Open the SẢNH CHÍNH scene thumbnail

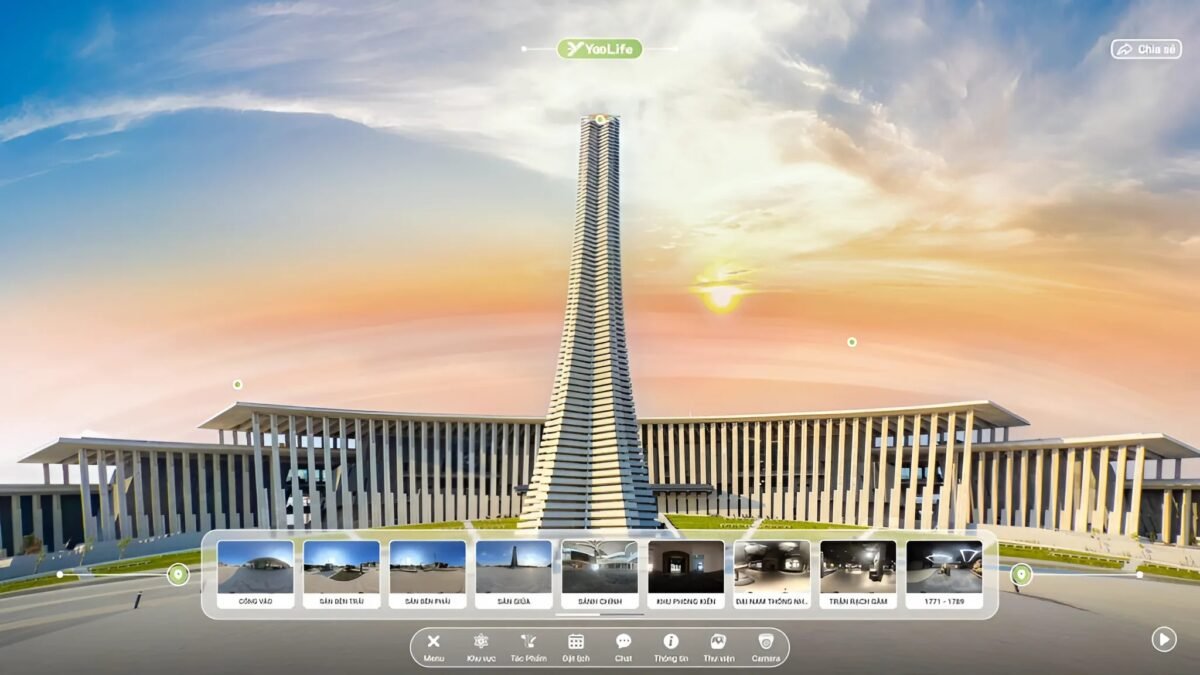(600, 574)
